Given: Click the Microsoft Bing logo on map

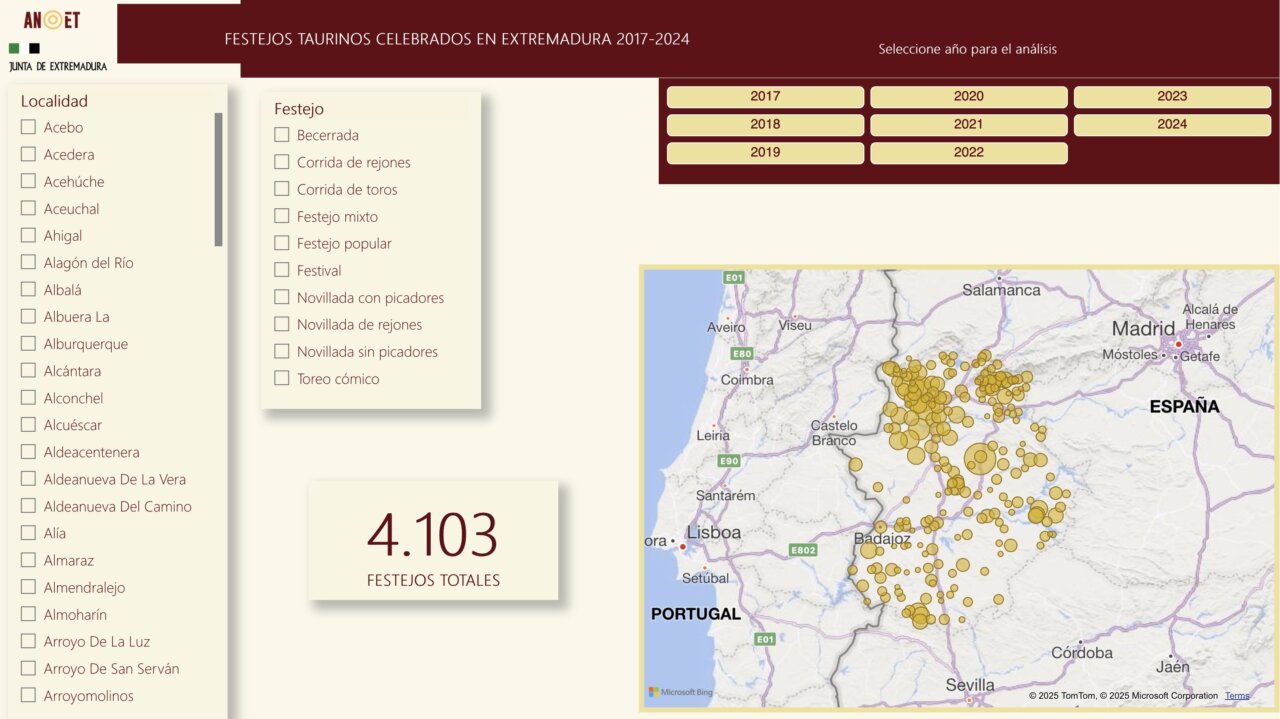Looking at the screenshot, I should coord(680,692).
